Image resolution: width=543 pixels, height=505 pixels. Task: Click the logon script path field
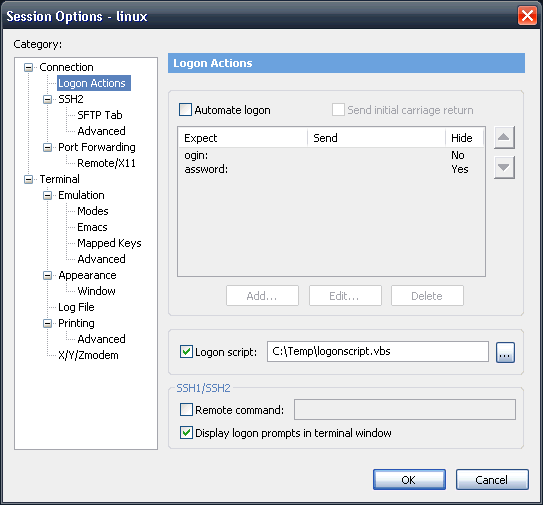tap(377, 352)
